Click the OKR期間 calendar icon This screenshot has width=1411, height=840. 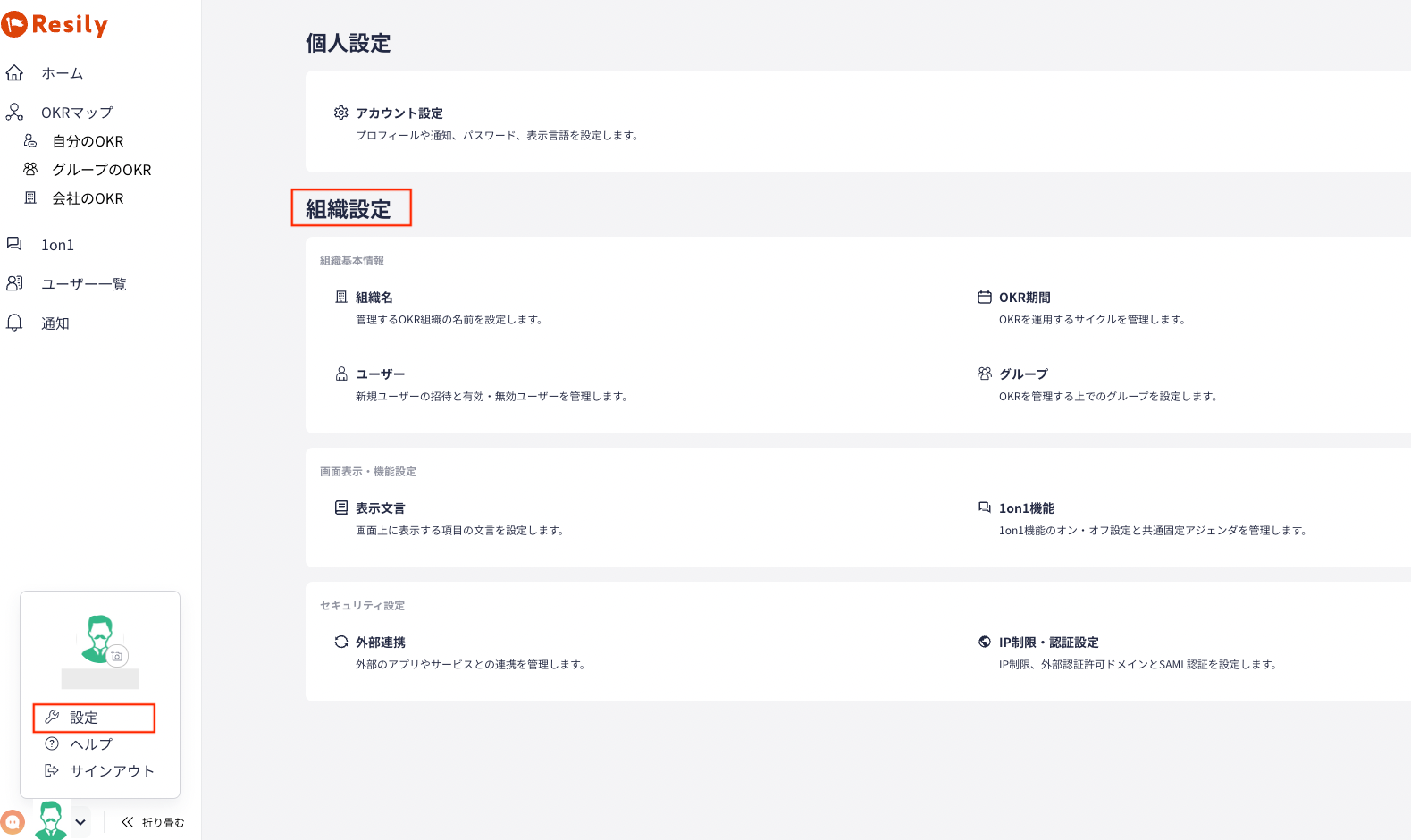[985, 297]
